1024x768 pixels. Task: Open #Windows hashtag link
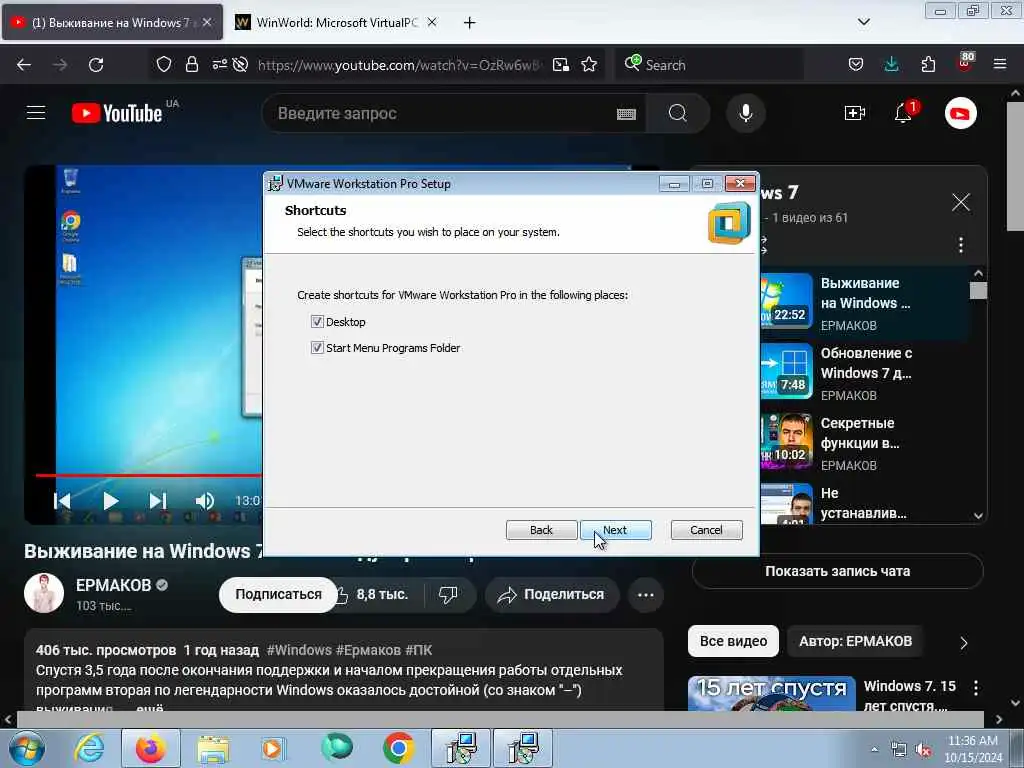click(299, 650)
